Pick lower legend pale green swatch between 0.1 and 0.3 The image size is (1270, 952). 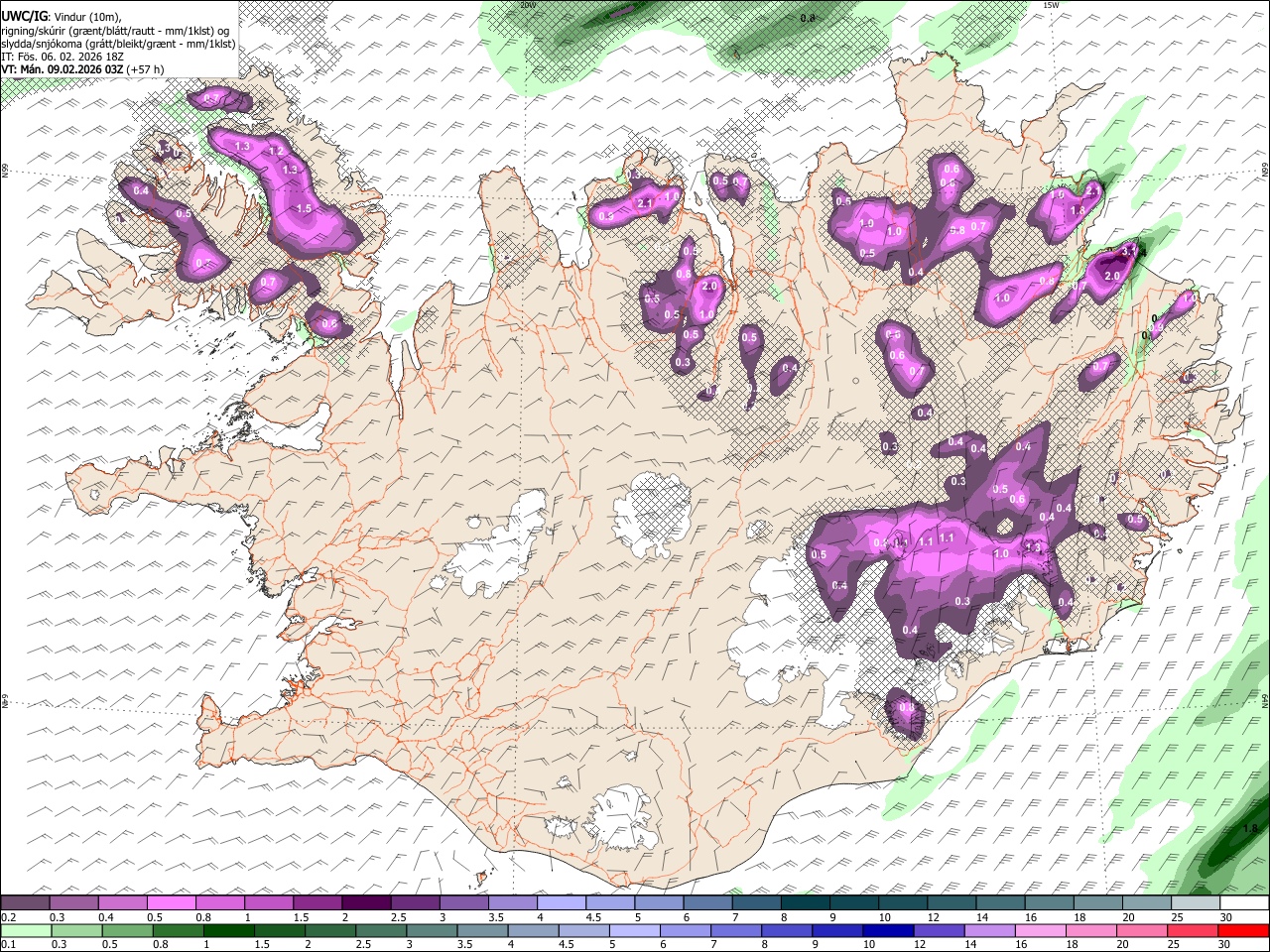pyautogui.click(x=26, y=930)
